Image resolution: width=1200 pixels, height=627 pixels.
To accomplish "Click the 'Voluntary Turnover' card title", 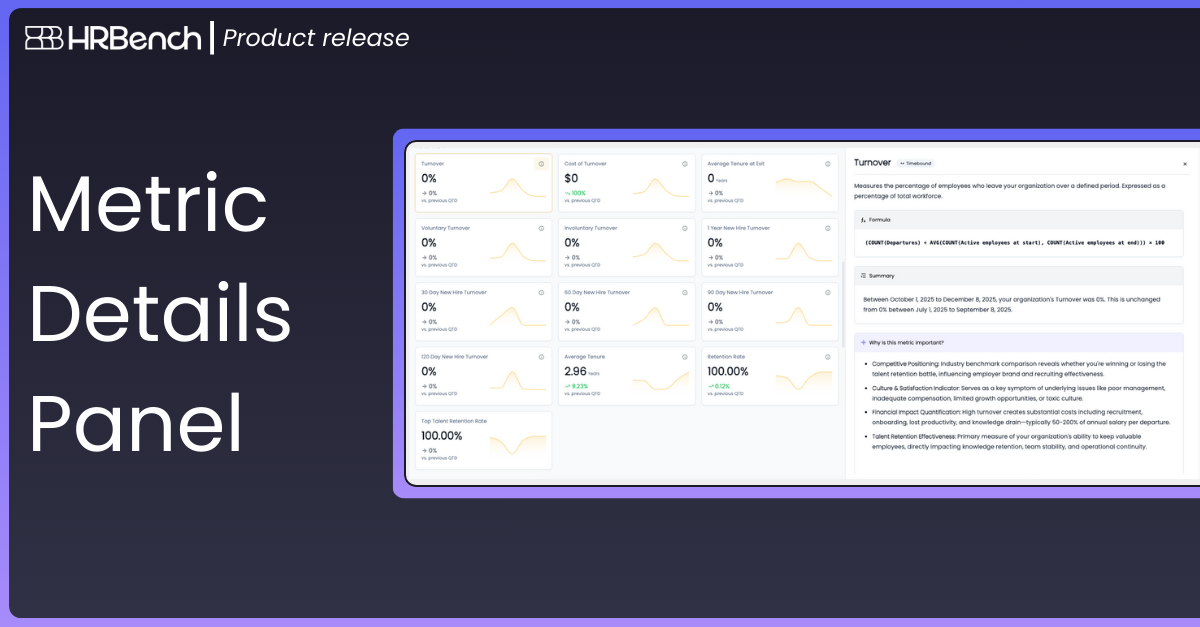I will [445, 228].
